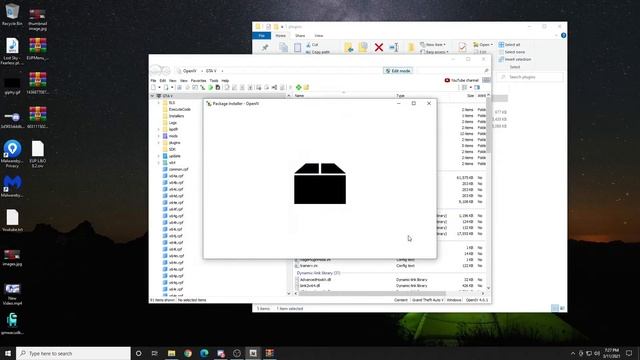Viewport: 640px width, 360px height.
Task: Click the Copy to icon in Explorer ribbon
Action: (363, 47)
